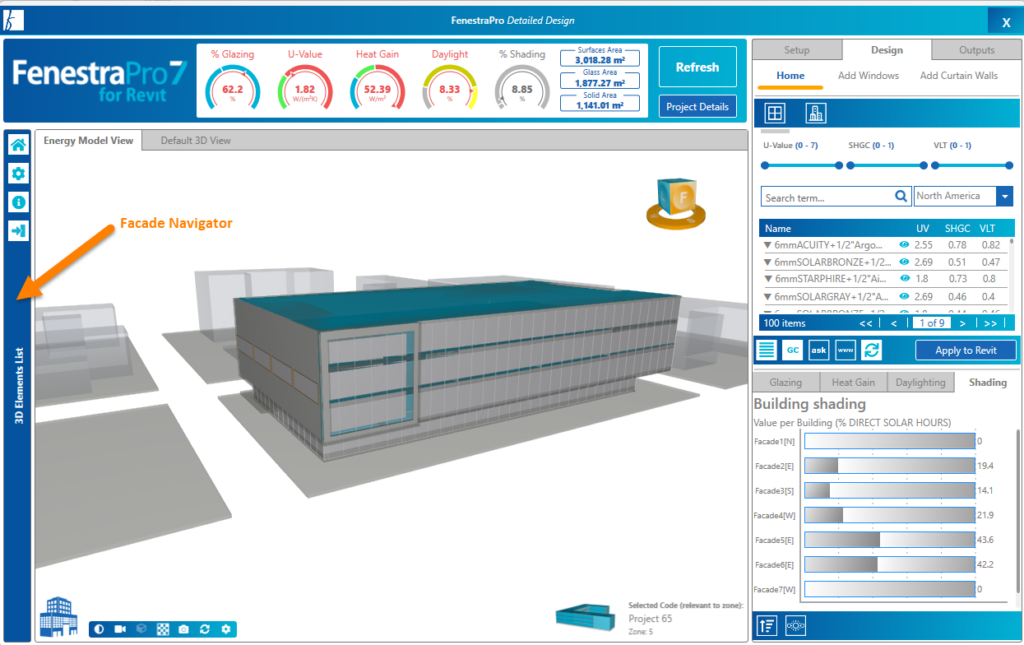1024x645 pixels.
Task: Go to last page of glazing list
Action: (990, 323)
